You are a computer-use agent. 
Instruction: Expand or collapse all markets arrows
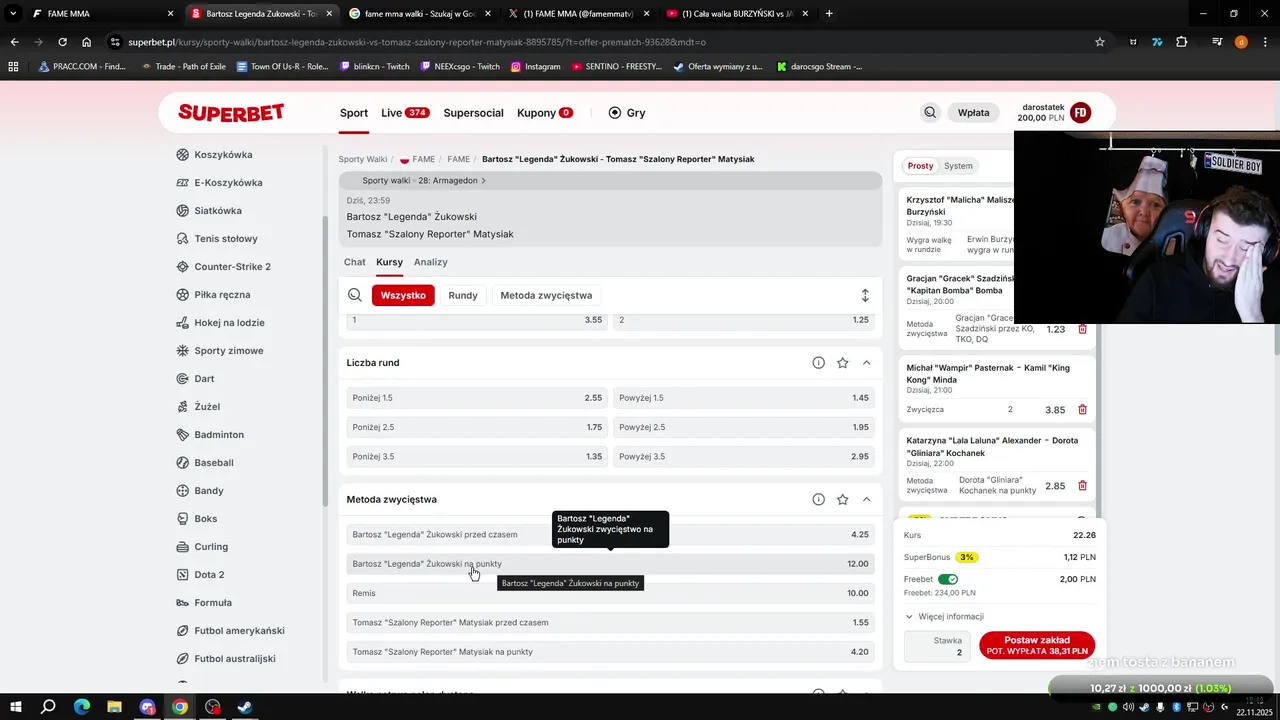pyautogui.click(x=865, y=296)
